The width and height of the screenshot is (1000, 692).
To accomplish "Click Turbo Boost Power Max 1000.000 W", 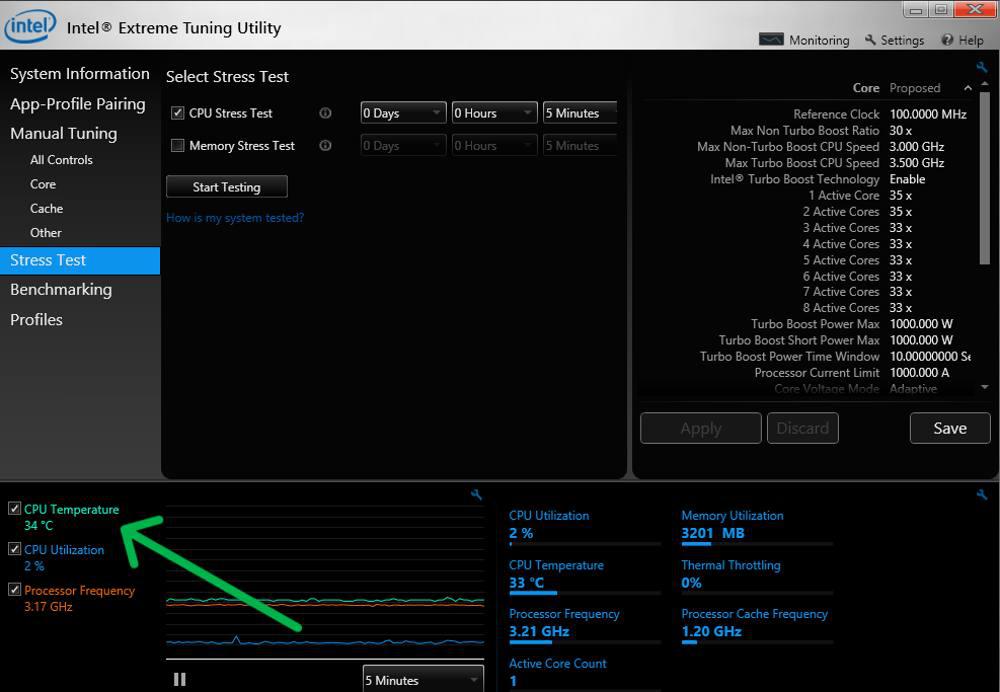I will (x=921, y=324).
